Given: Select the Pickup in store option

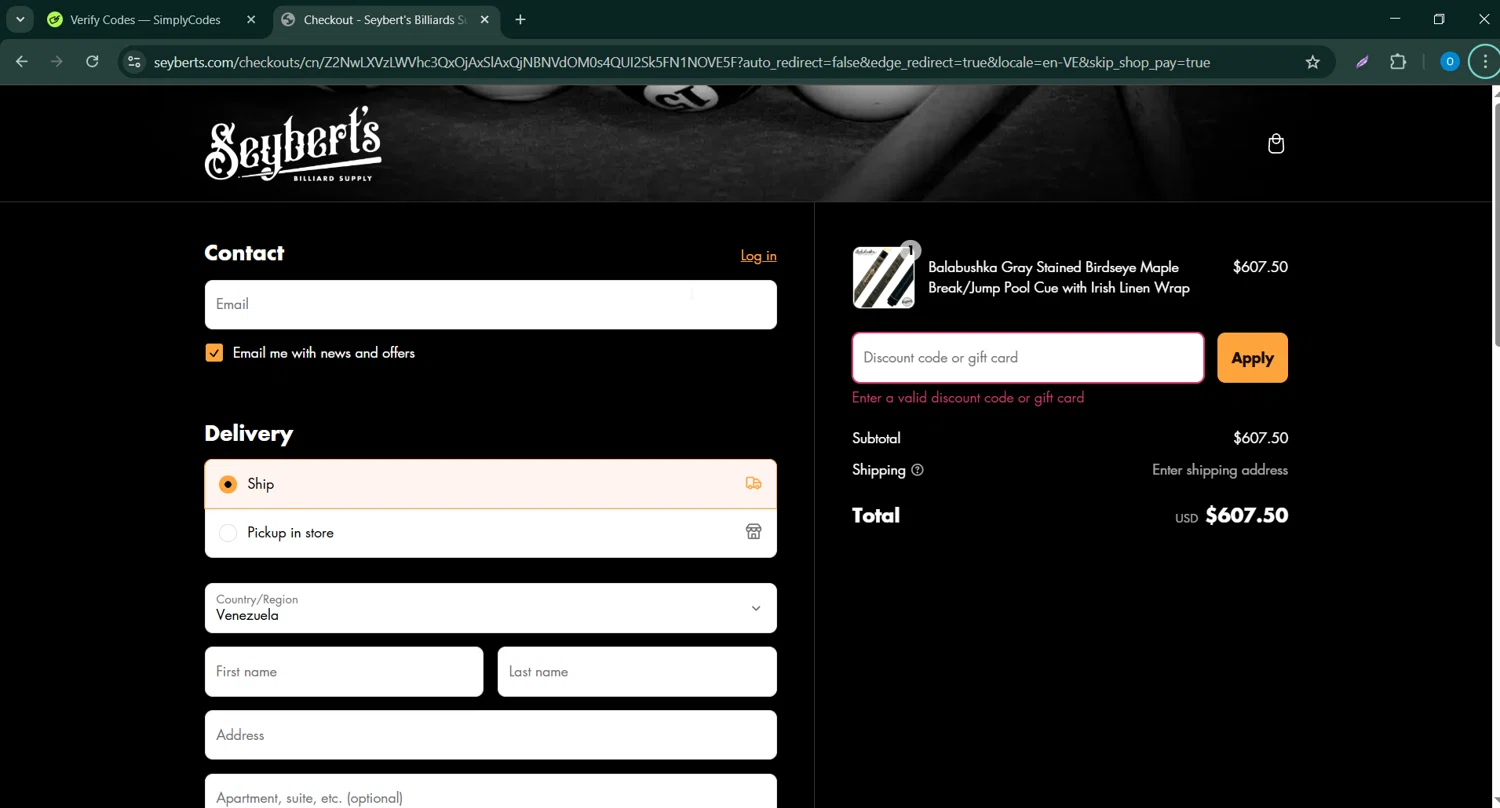Looking at the screenshot, I should [490, 533].
